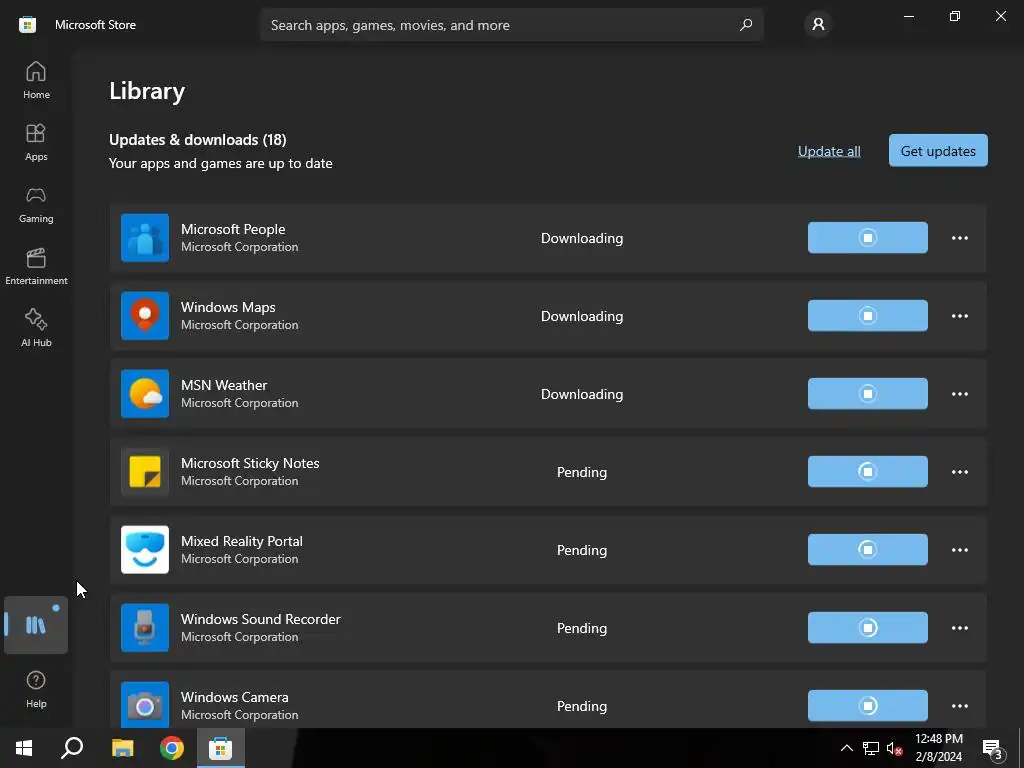This screenshot has height=768, width=1024.
Task: Click the Windows Sound Recorder app name
Action: pyautogui.click(x=261, y=619)
